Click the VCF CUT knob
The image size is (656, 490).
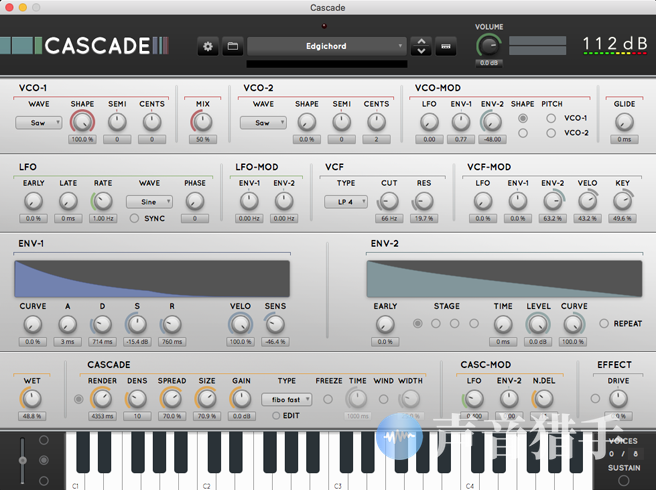(389, 201)
